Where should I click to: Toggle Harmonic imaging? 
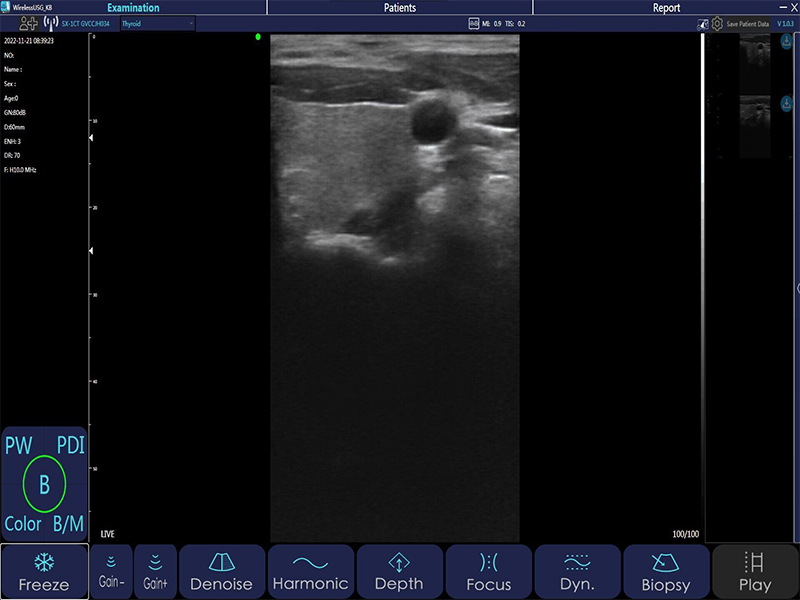[x=311, y=572]
